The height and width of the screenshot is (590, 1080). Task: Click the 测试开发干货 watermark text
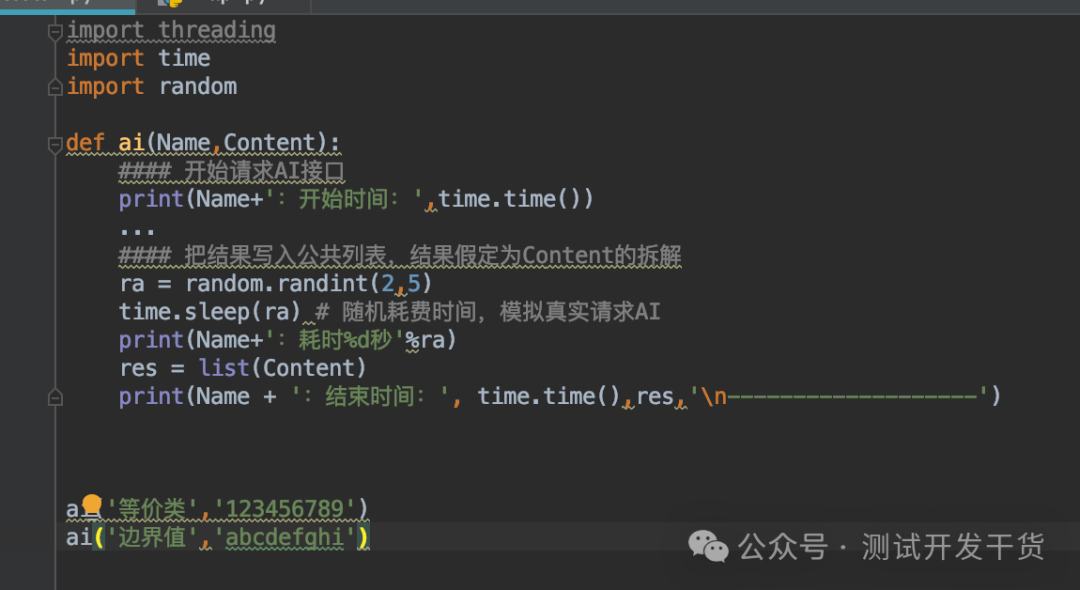[953, 547]
